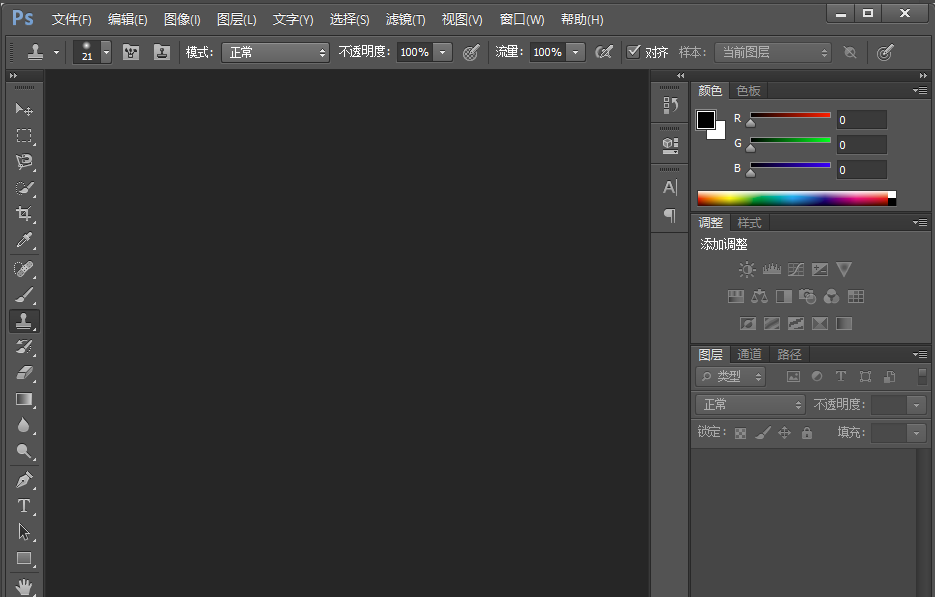Image resolution: width=935 pixels, height=597 pixels.
Task: Select the Crop tool
Action: pyautogui.click(x=25, y=214)
